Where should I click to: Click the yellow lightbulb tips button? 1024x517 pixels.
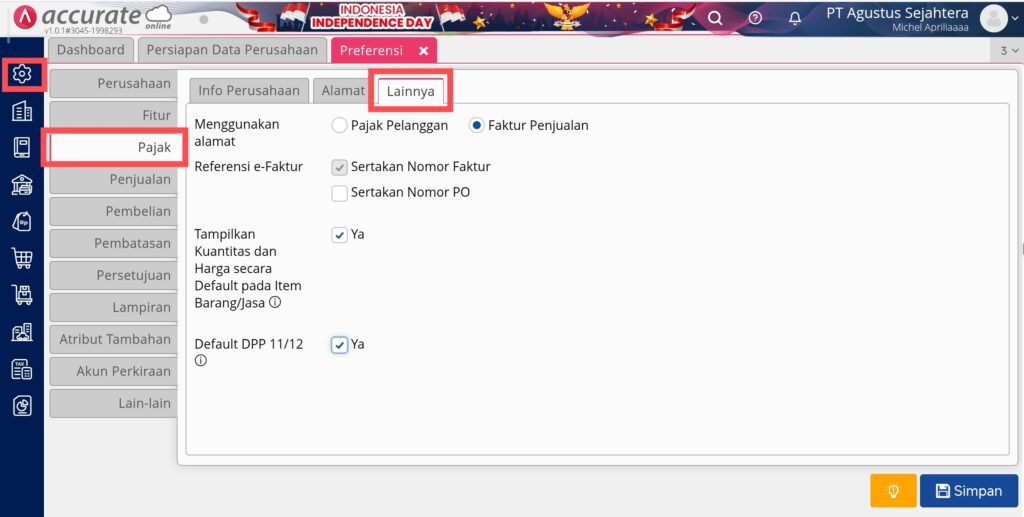pyautogui.click(x=892, y=491)
